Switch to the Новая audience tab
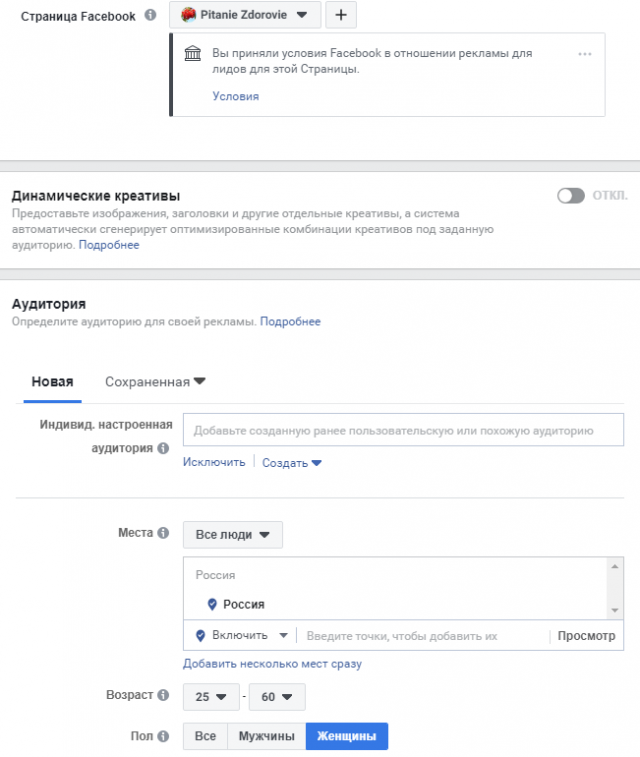Image resolution: width=640 pixels, height=757 pixels. 53,382
